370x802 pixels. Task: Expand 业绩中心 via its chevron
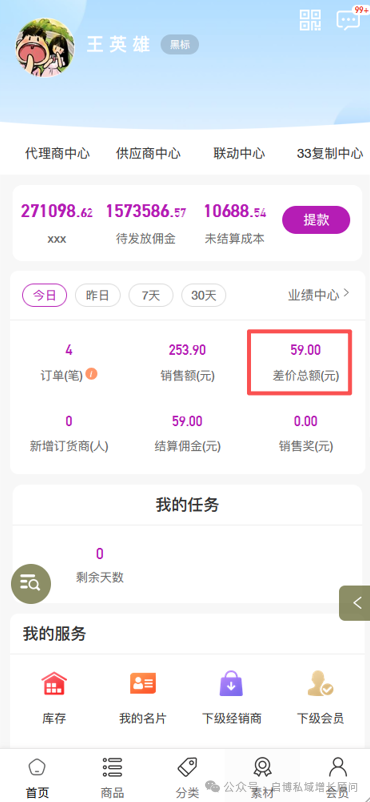click(346, 294)
